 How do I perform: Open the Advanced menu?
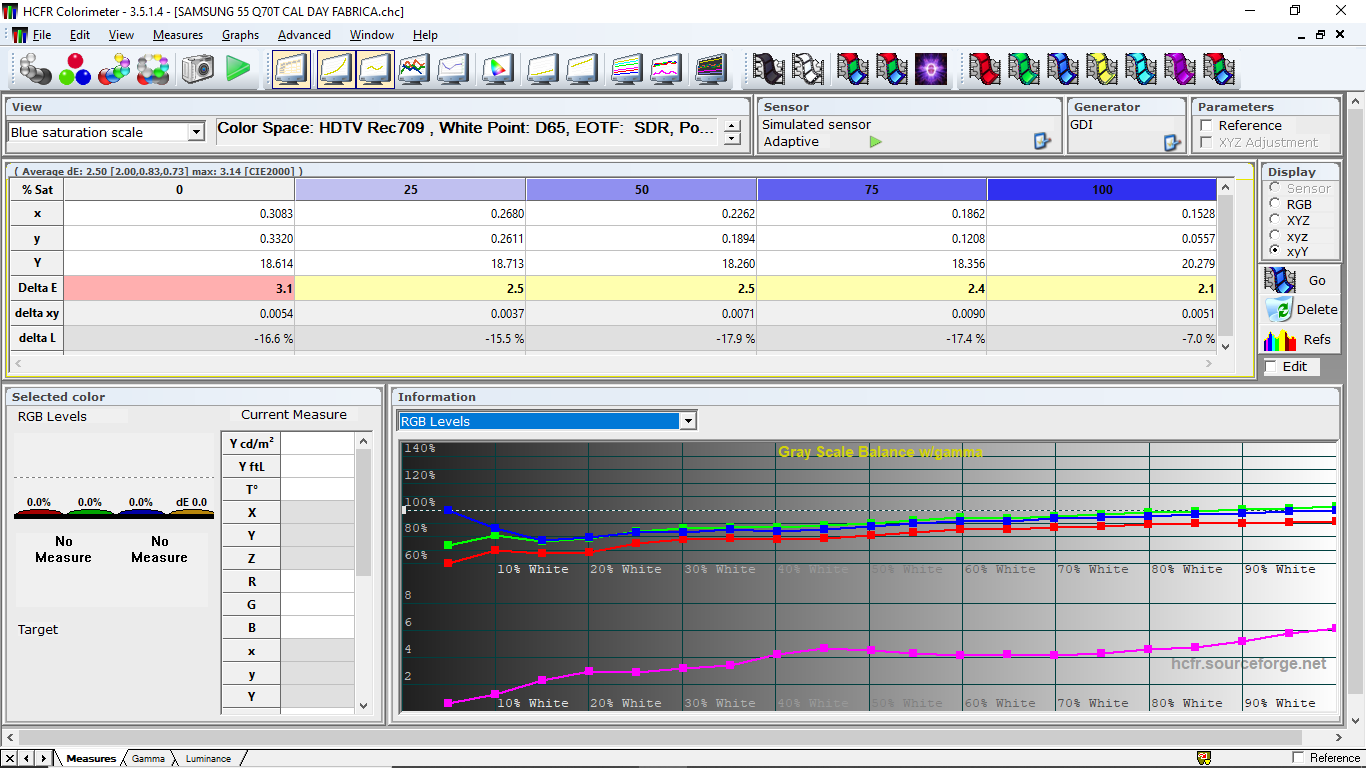coord(304,35)
